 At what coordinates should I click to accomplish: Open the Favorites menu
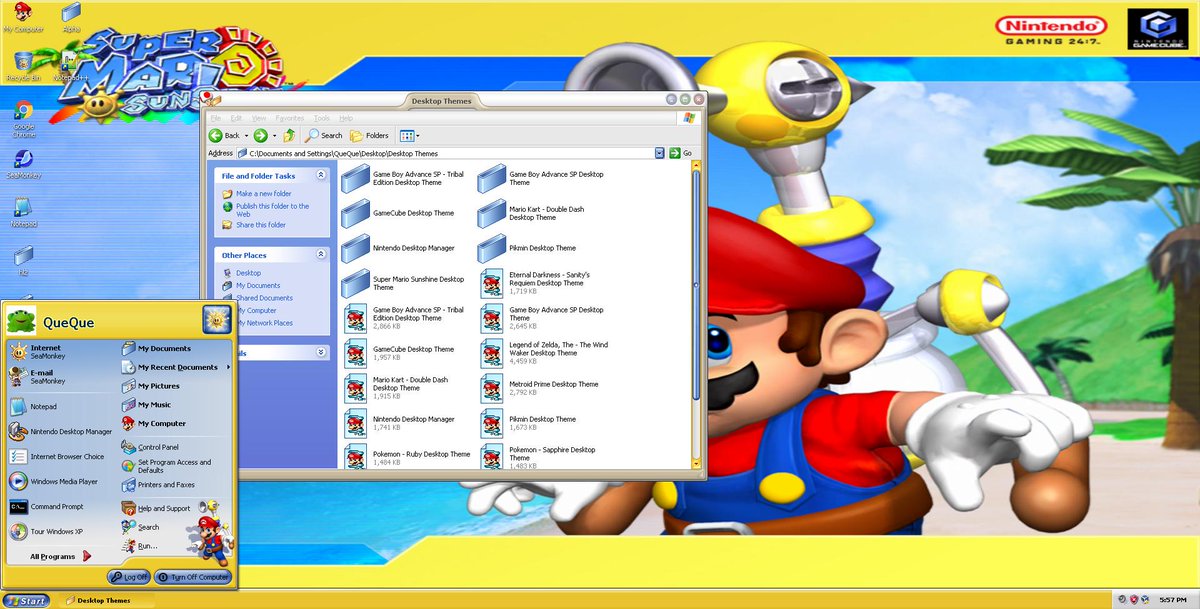(290, 118)
